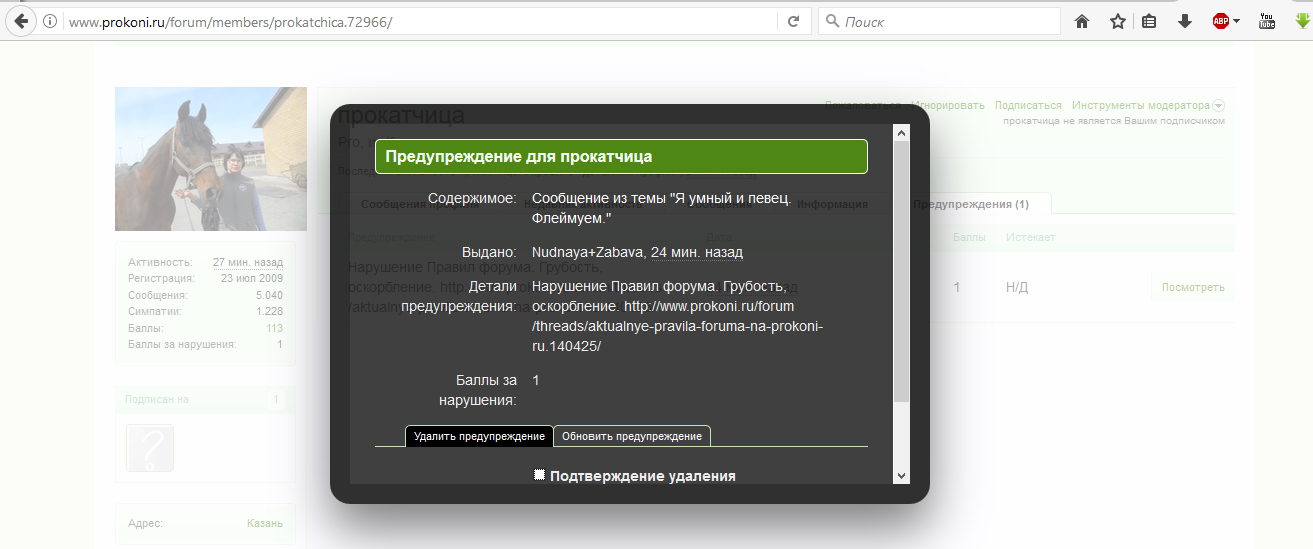Image resolution: width=1313 pixels, height=549 pixels.
Task: Select the Удалить предупреждение tab
Action: tap(479, 436)
